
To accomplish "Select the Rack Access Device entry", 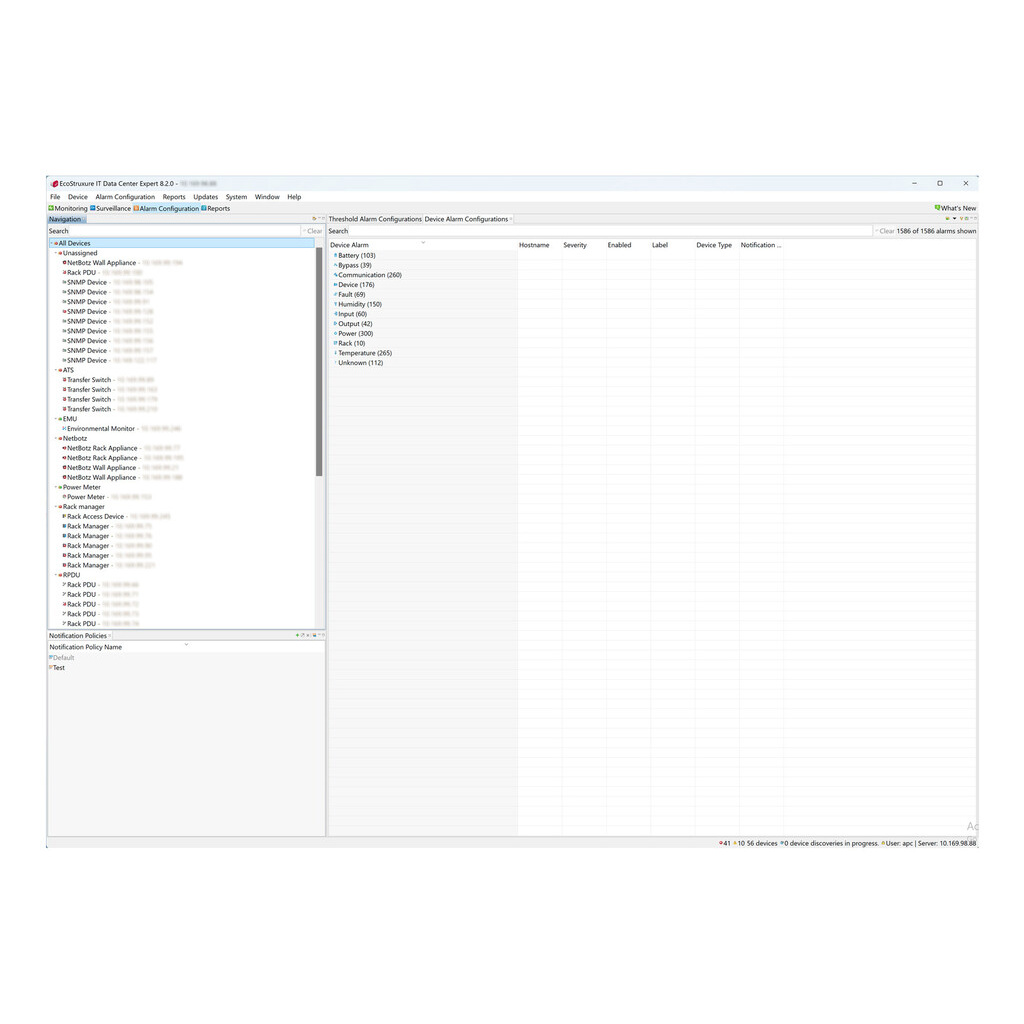I will point(116,517).
